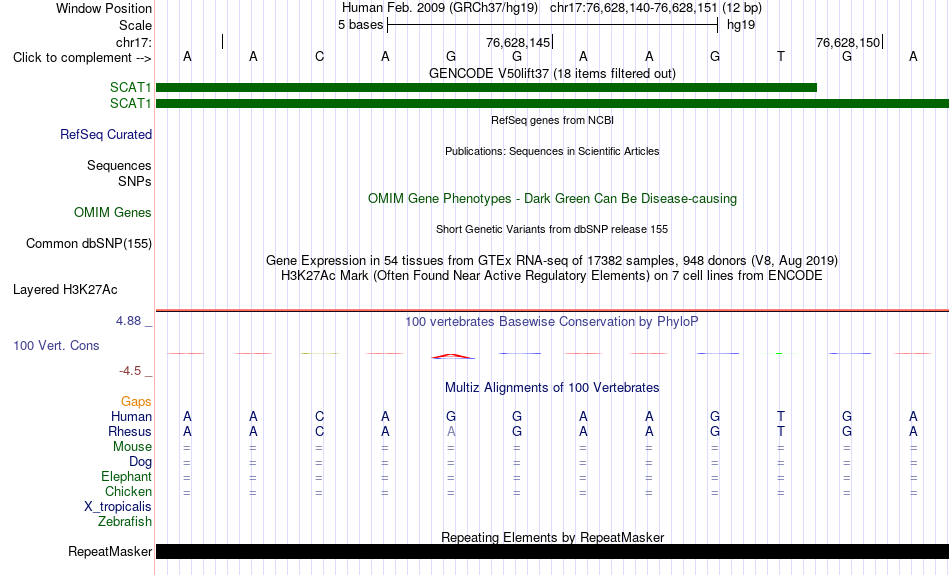Click the GTEx Gene Expression track title
Viewport: 950px width, 575px height.
552,261
